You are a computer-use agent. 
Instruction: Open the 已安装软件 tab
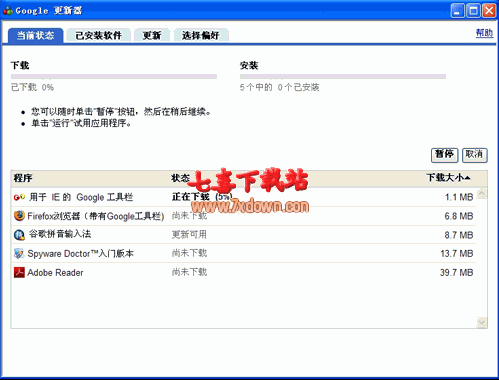(98, 35)
